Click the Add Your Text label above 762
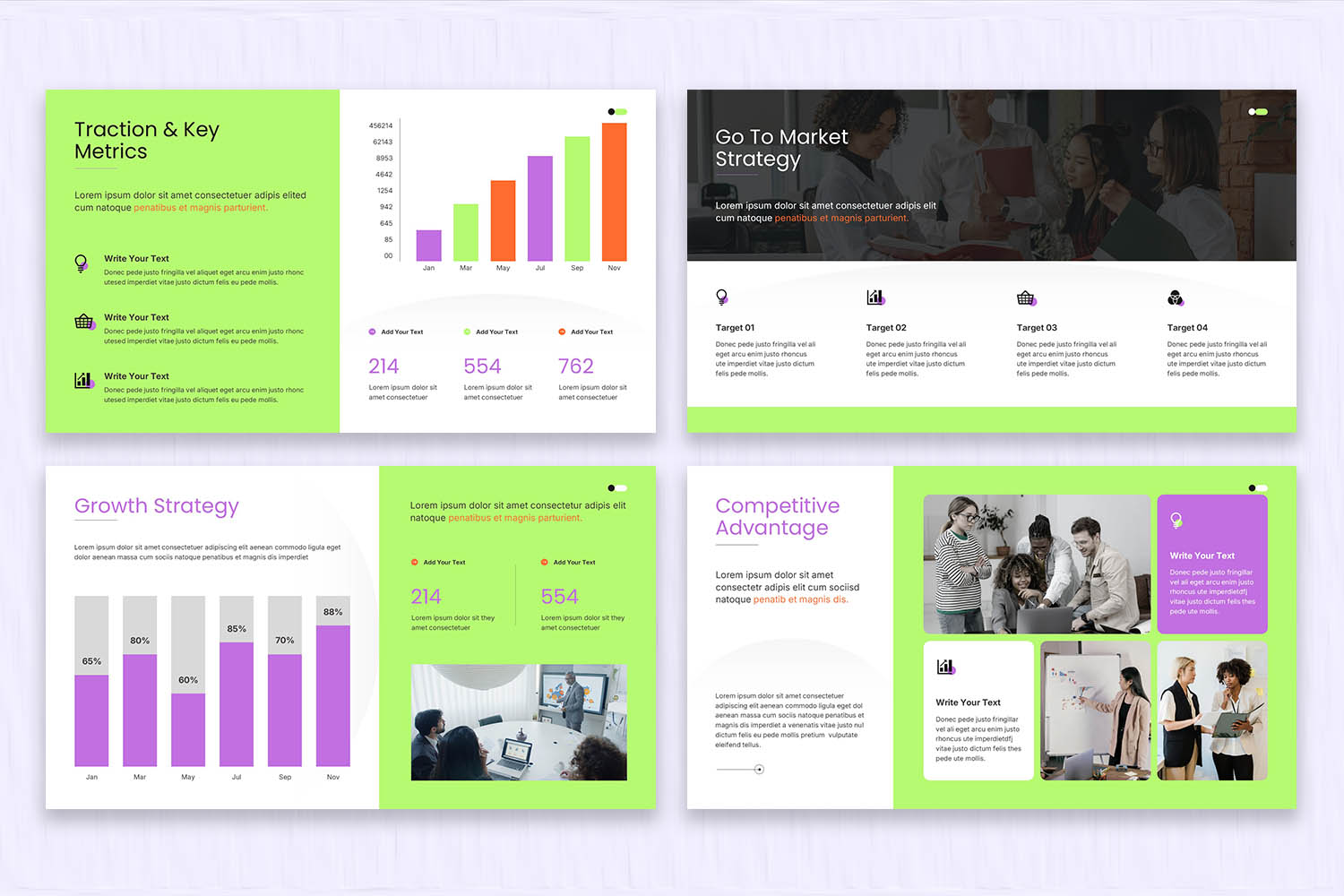The width and height of the screenshot is (1344, 896). (591, 332)
